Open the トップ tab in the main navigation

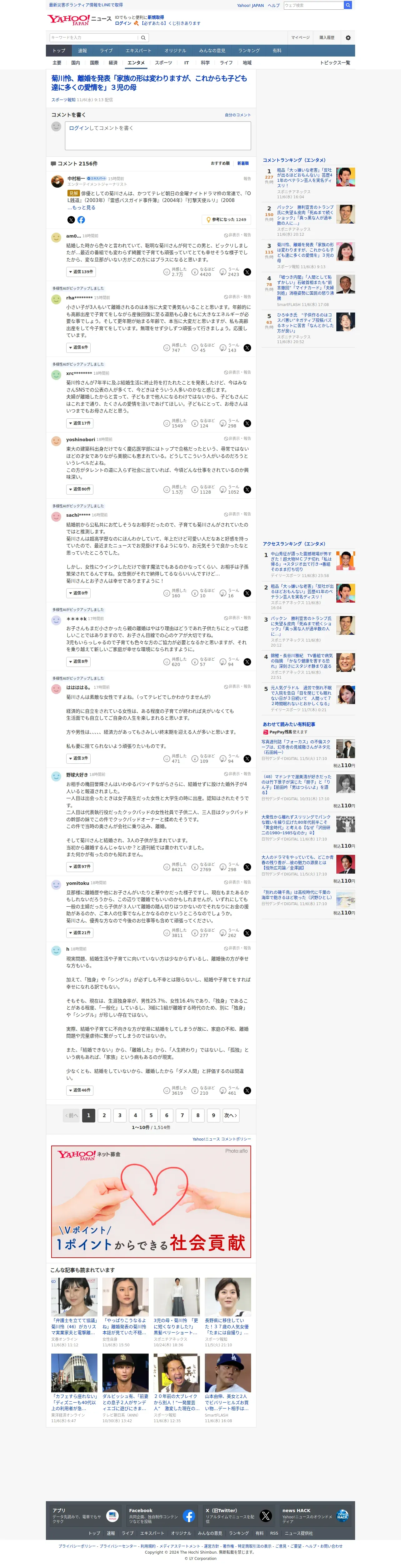(x=59, y=51)
